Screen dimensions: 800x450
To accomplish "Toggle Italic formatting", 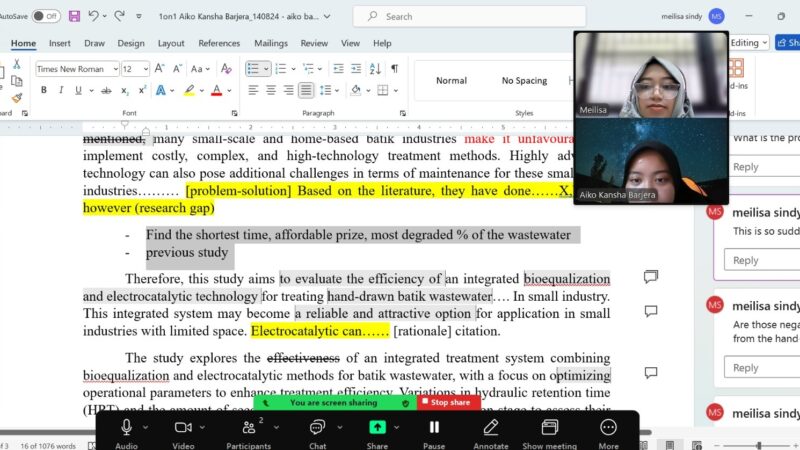I will click(x=60, y=90).
